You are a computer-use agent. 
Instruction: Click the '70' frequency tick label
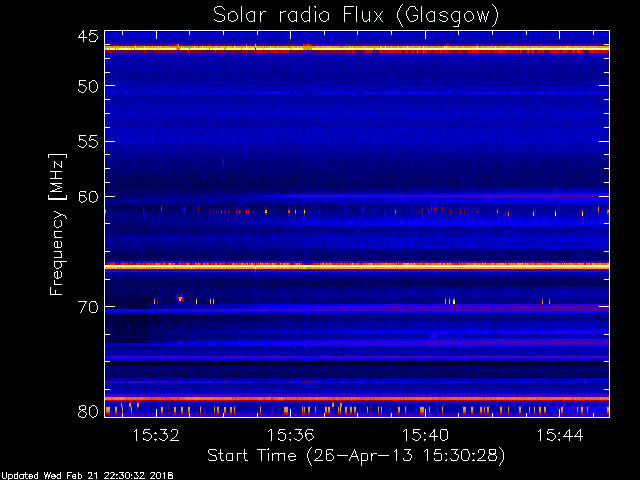(x=88, y=307)
